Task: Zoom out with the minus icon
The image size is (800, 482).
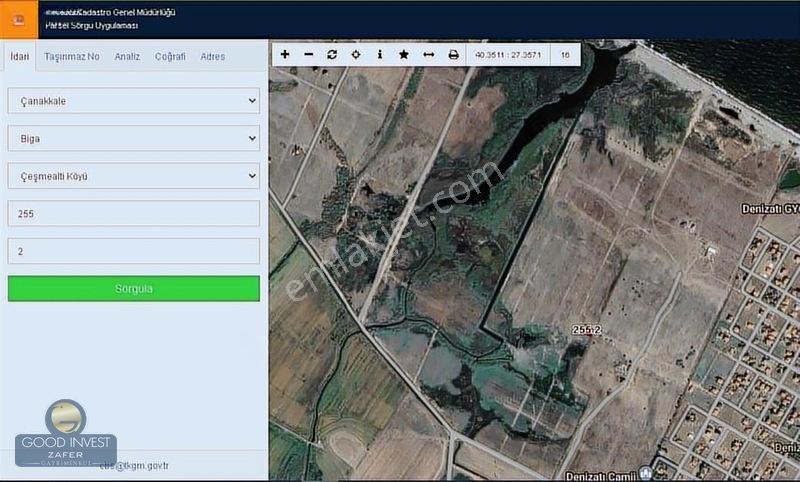Action: [x=309, y=55]
